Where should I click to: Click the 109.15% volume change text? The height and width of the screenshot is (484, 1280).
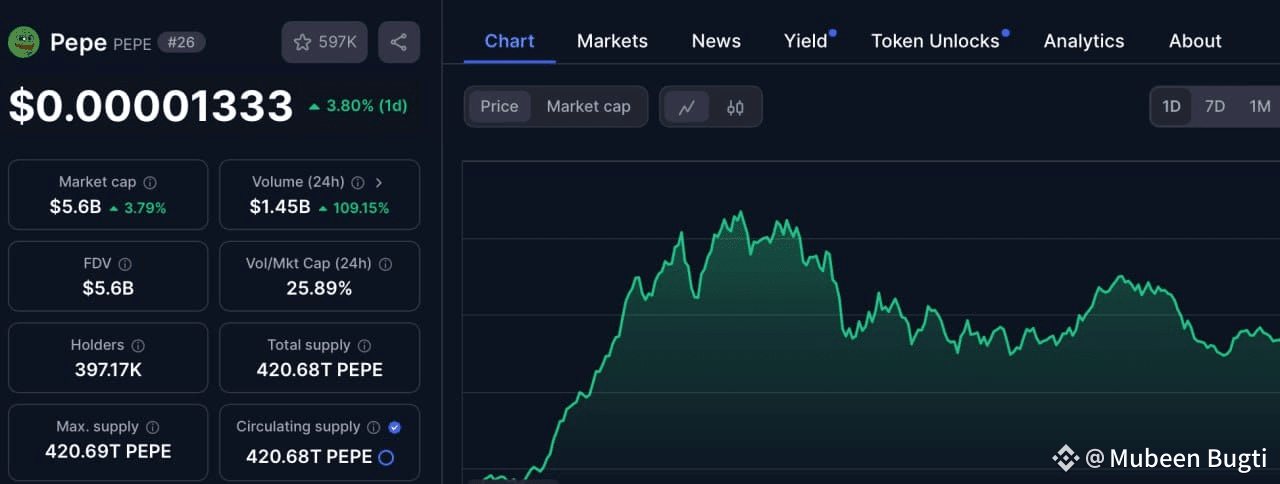click(361, 208)
